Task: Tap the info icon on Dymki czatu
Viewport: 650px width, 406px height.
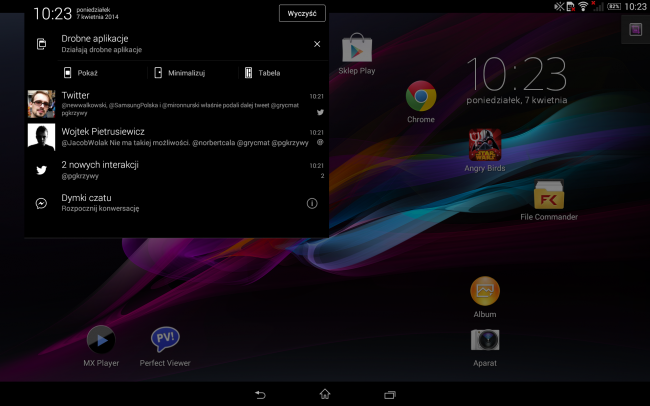Action: coord(312,203)
